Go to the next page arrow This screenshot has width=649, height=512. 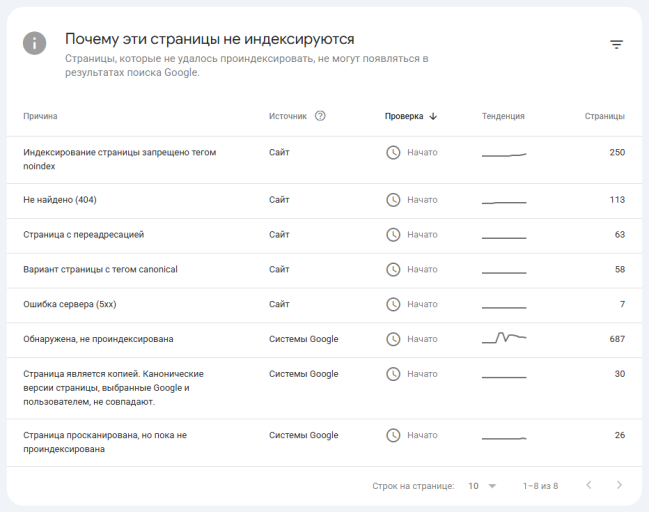pos(619,485)
